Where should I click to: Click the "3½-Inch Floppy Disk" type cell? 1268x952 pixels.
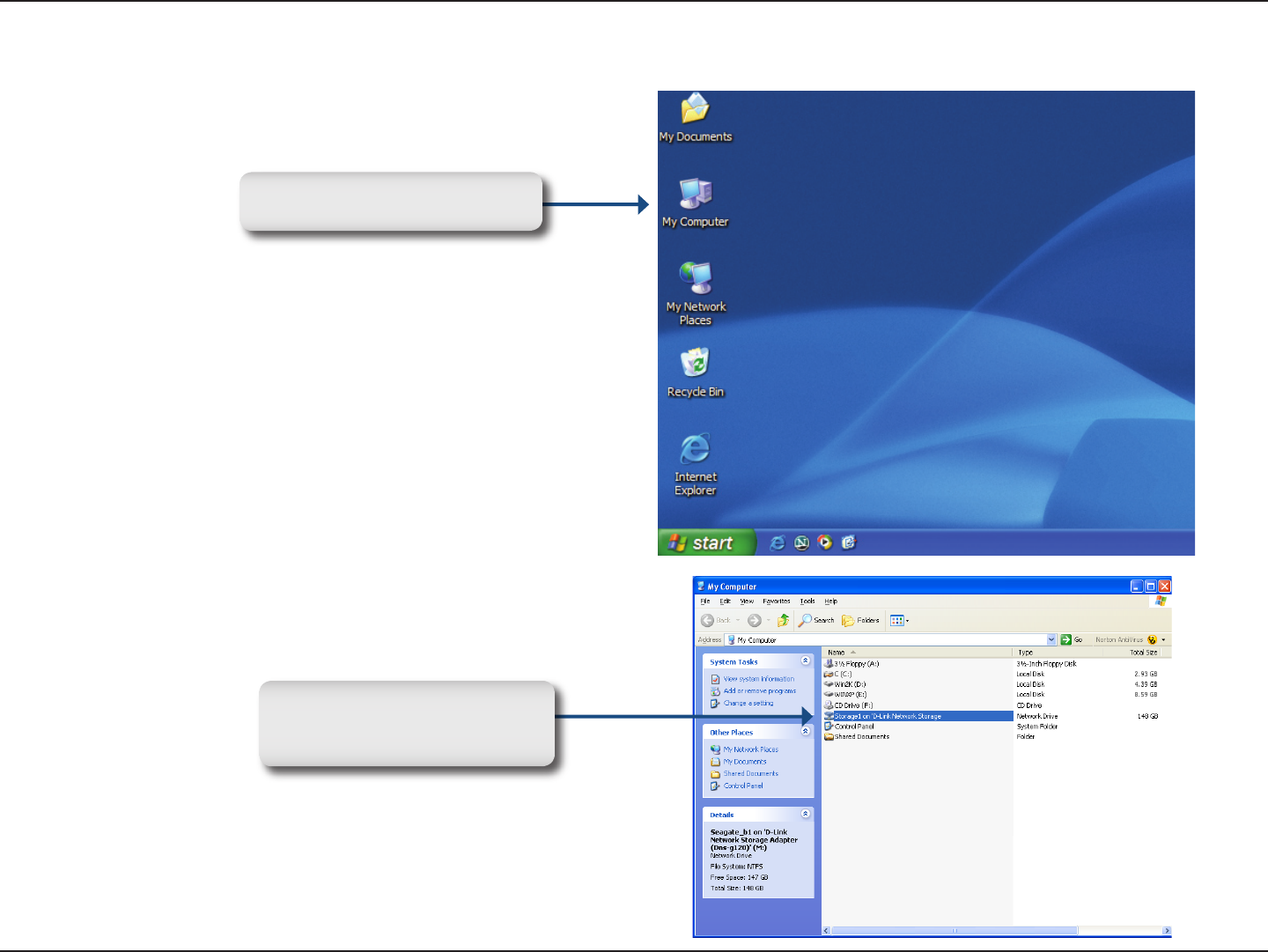coord(1046,664)
